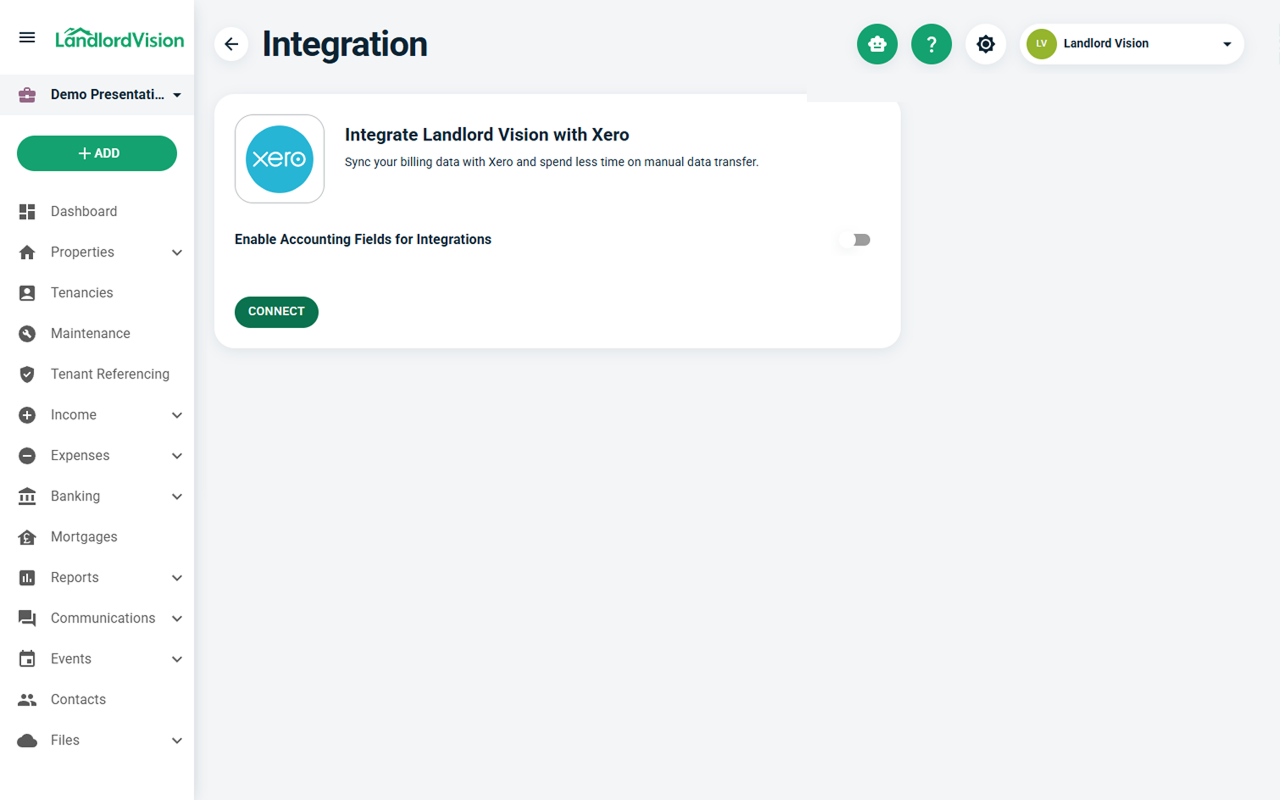Image resolution: width=1280 pixels, height=800 pixels.
Task: Open the Landlord Vision account dropdown arrow
Action: point(1227,45)
